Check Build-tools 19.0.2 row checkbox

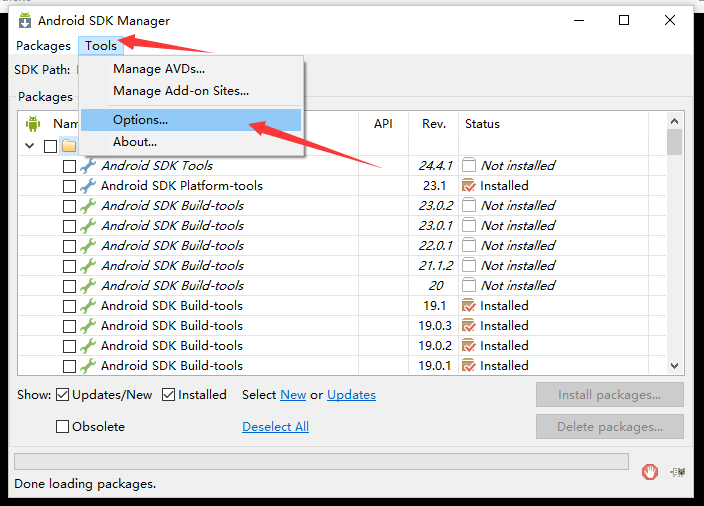[69, 346]
